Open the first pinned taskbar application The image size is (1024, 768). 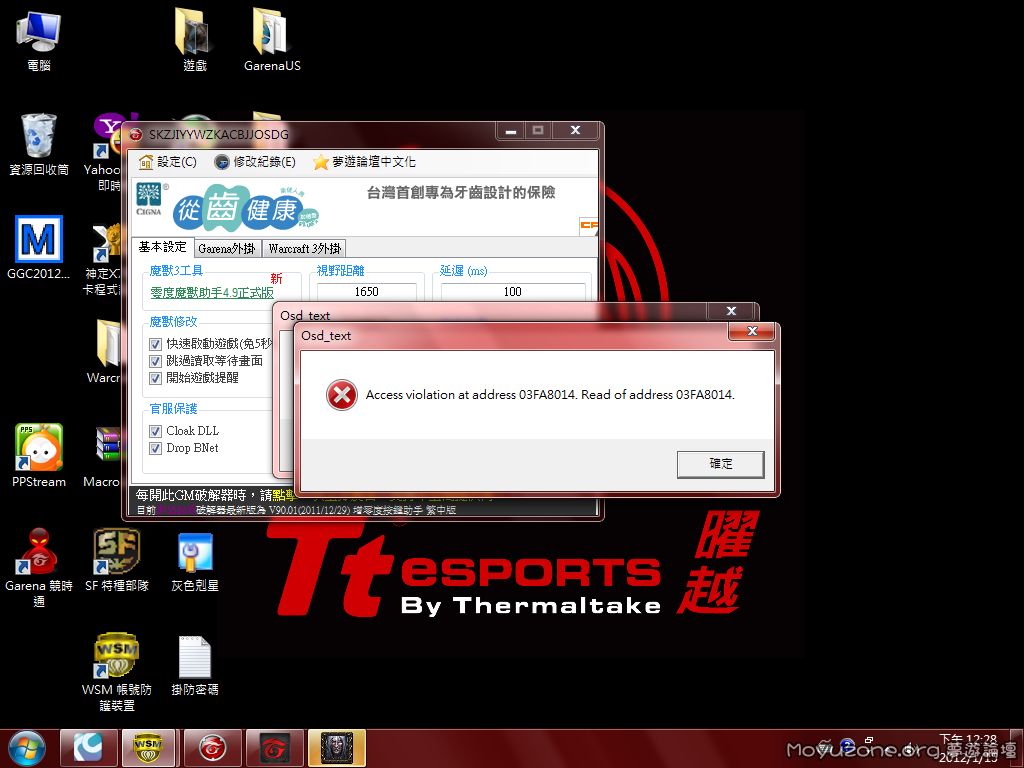click(x=88, y=748)
